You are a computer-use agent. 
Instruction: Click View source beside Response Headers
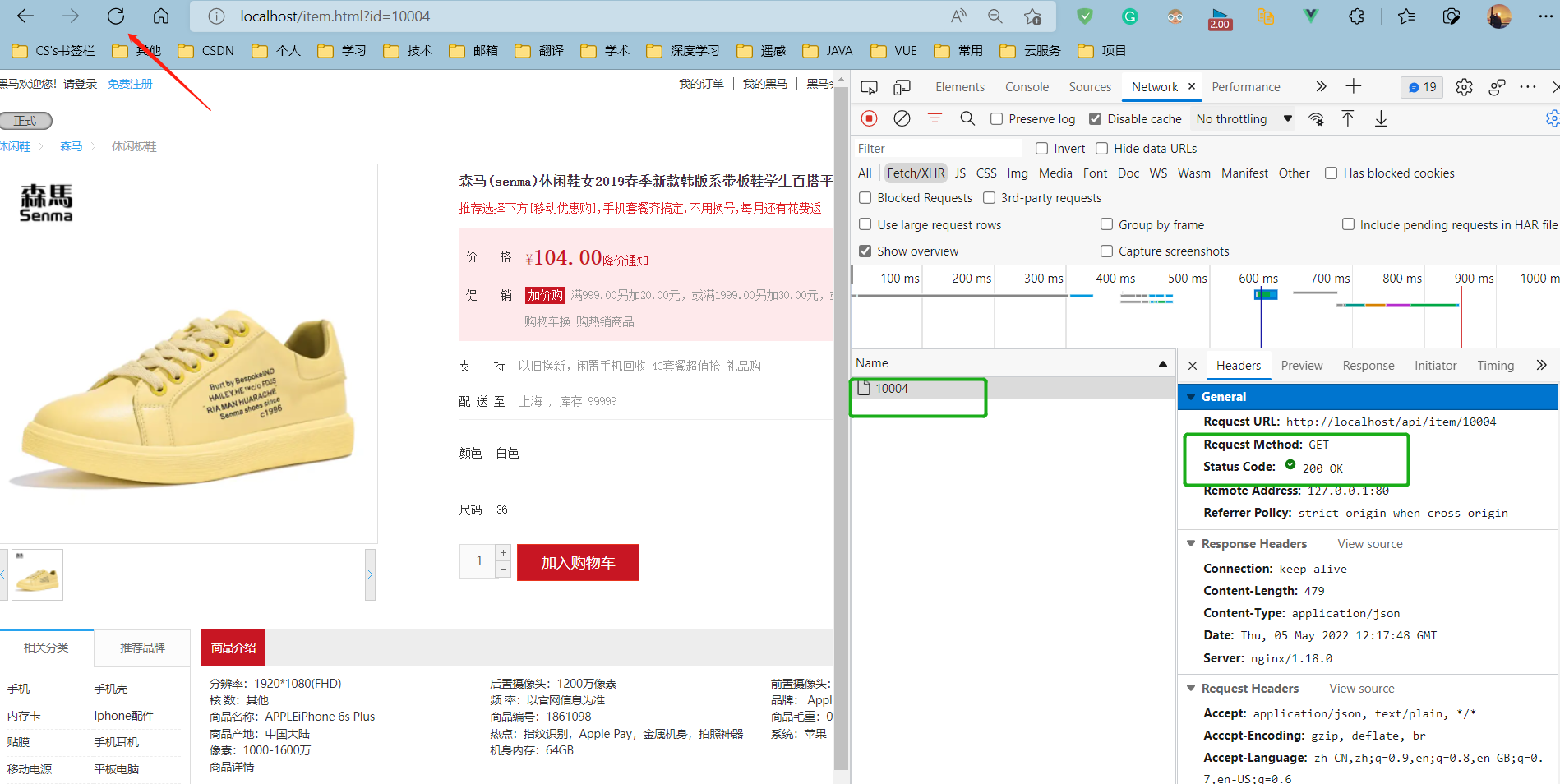pos(1370,544)
